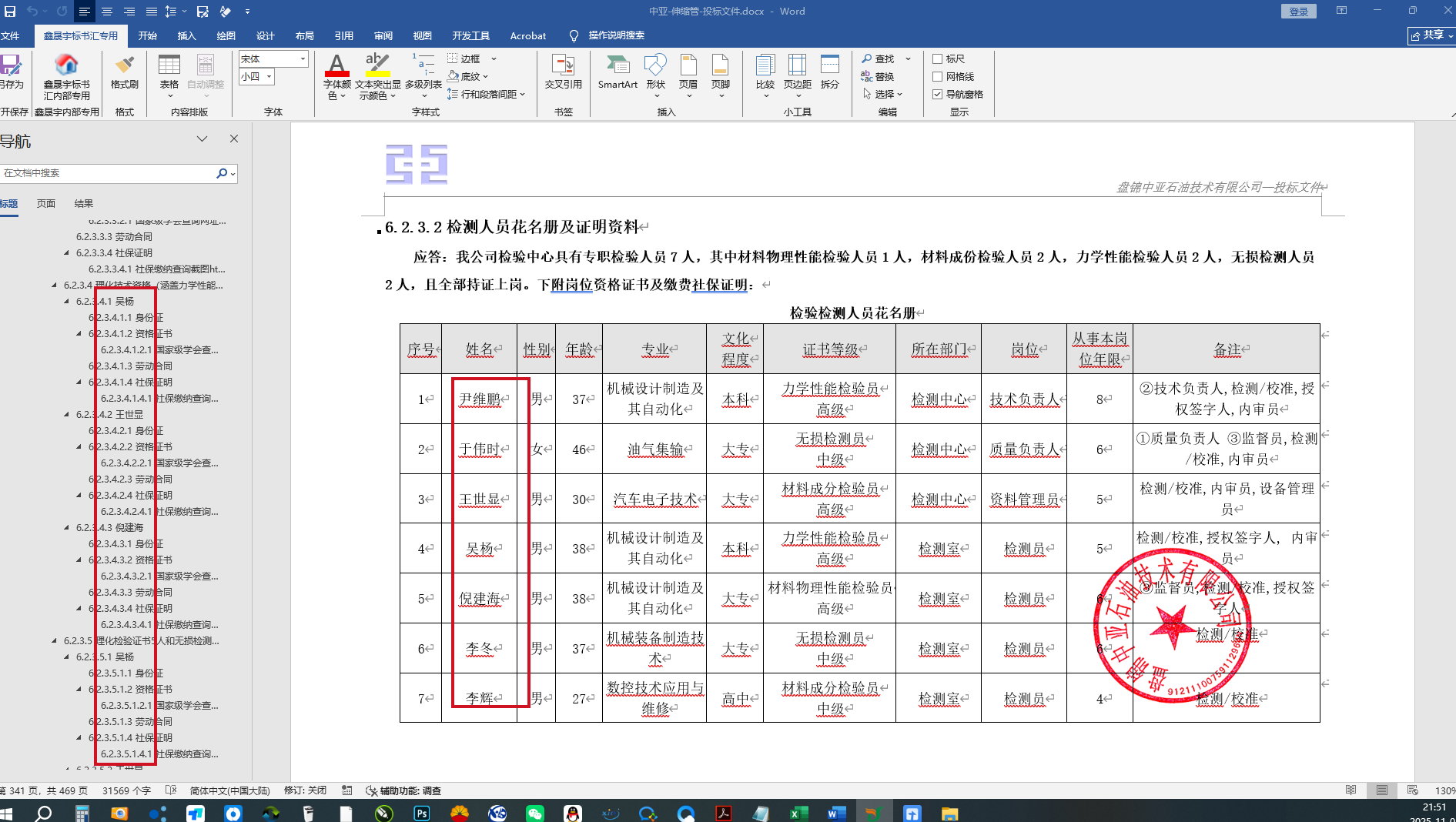Click 辅助功能: 调查 in the status bar
1456x822 pixels.
tap(403, 790)
